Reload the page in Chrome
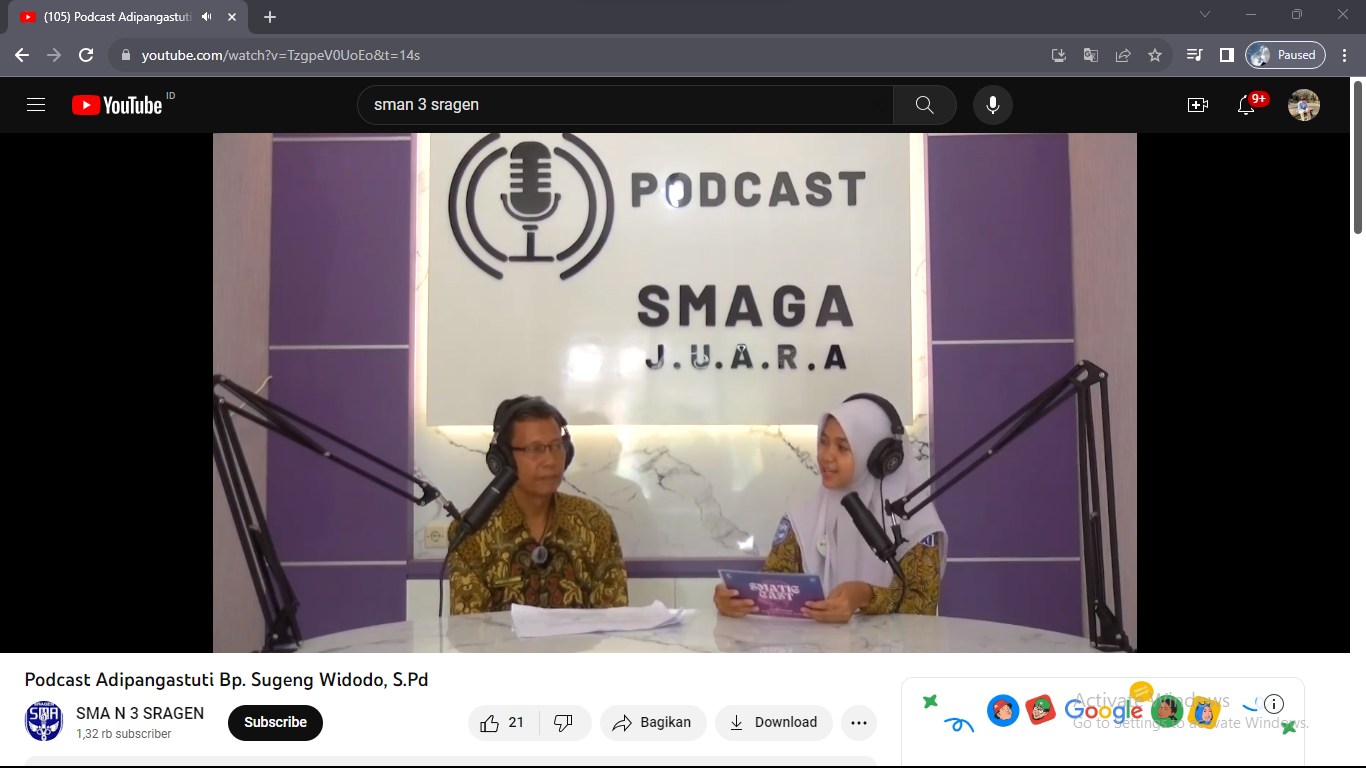 pos(86,55)
